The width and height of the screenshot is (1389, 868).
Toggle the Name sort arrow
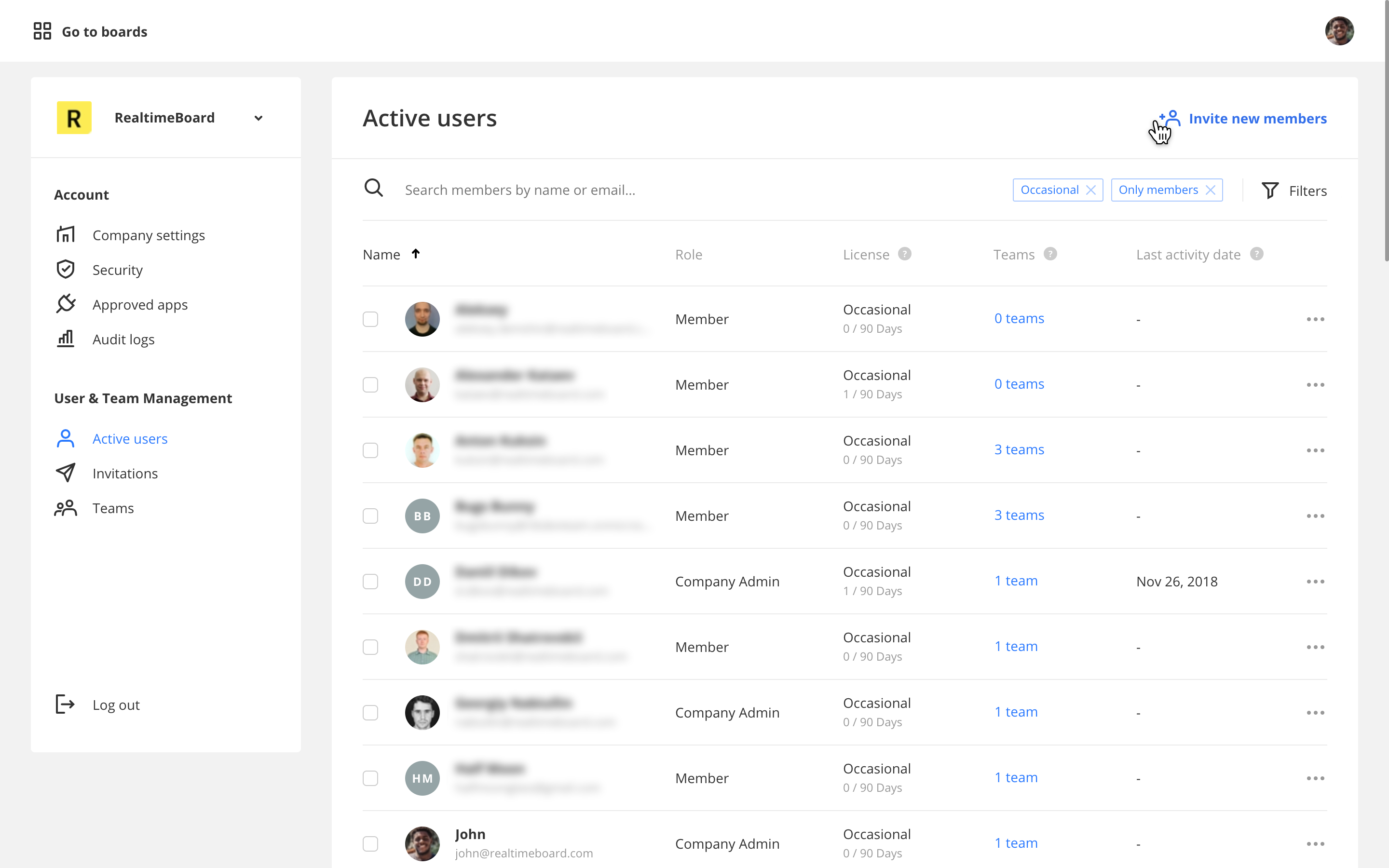point(416,254)
